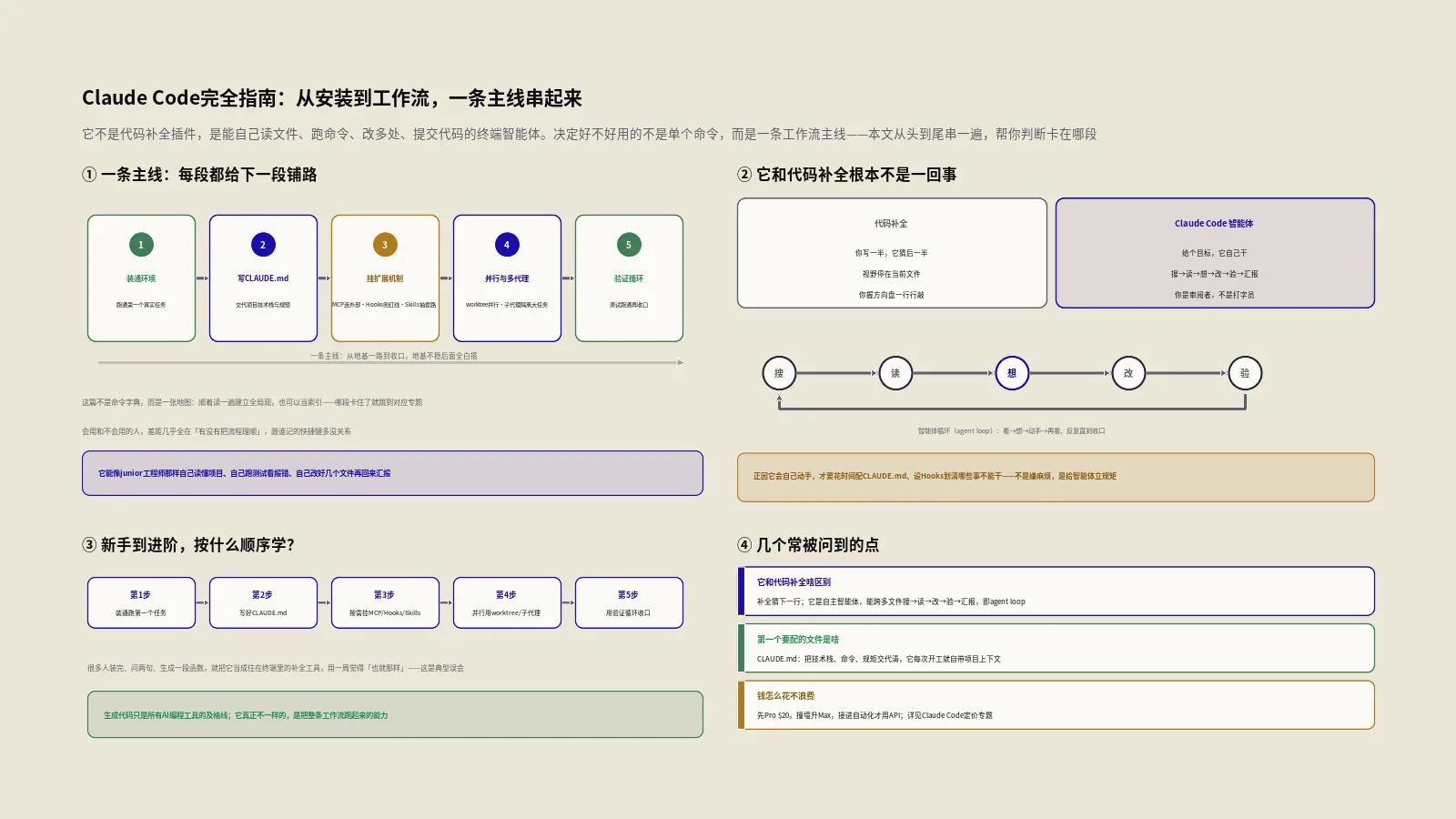Click the 验证循环 card title
Image resolution: width=1456 pixels, height=819 pixels.
(629, 278)
